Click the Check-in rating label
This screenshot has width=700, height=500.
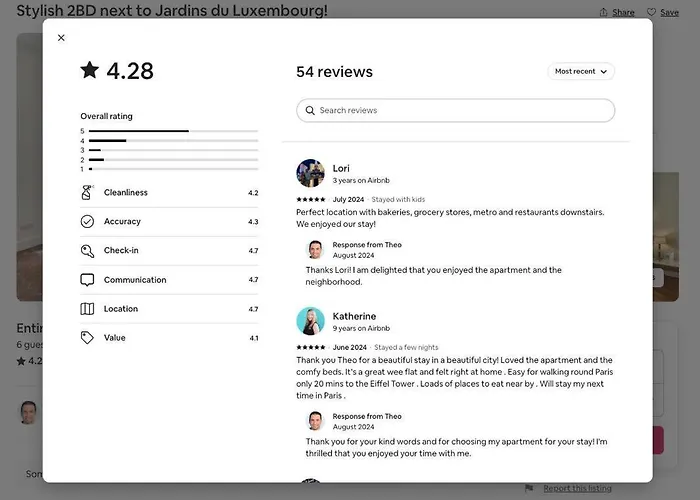[121, 250]
